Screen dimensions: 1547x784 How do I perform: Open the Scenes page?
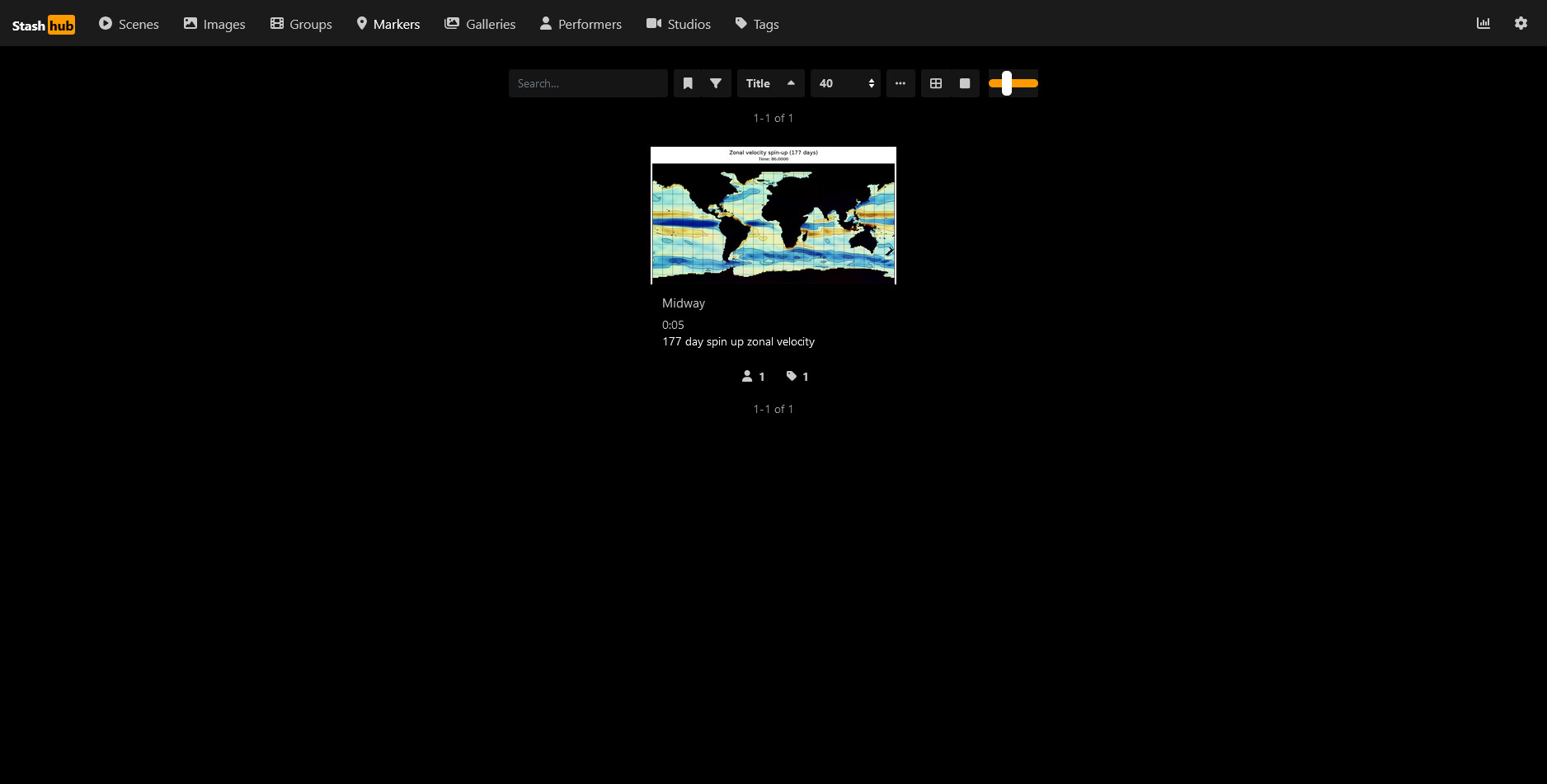click(x=129, y=24)
